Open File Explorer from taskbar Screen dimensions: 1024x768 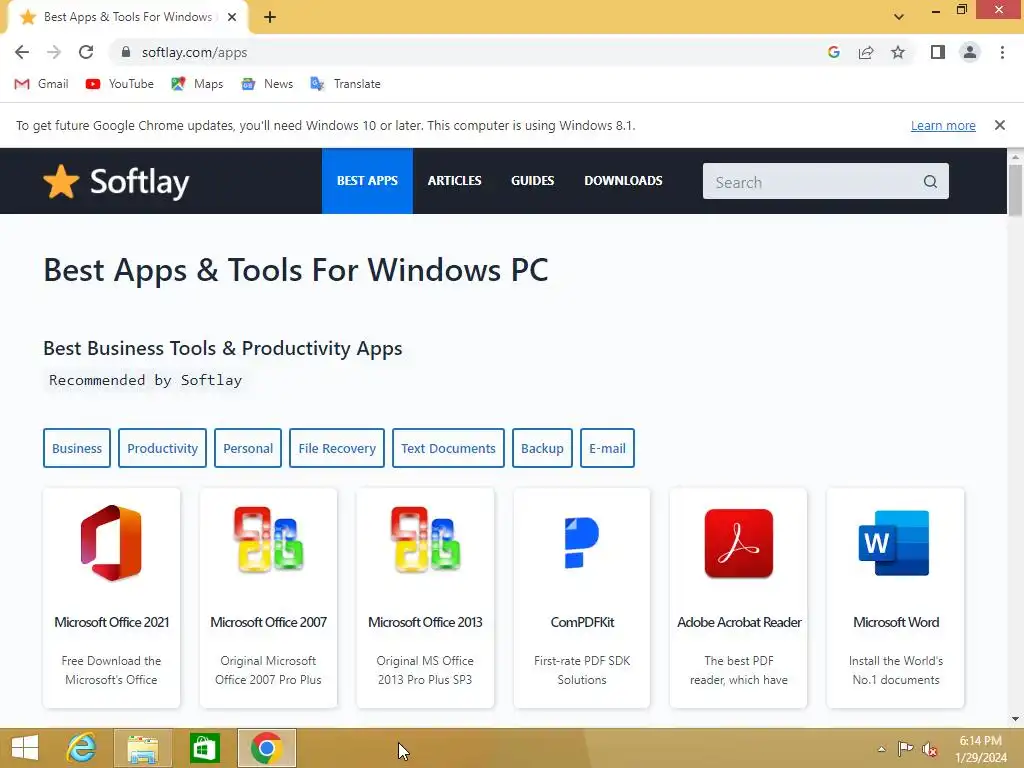(143, 748)
